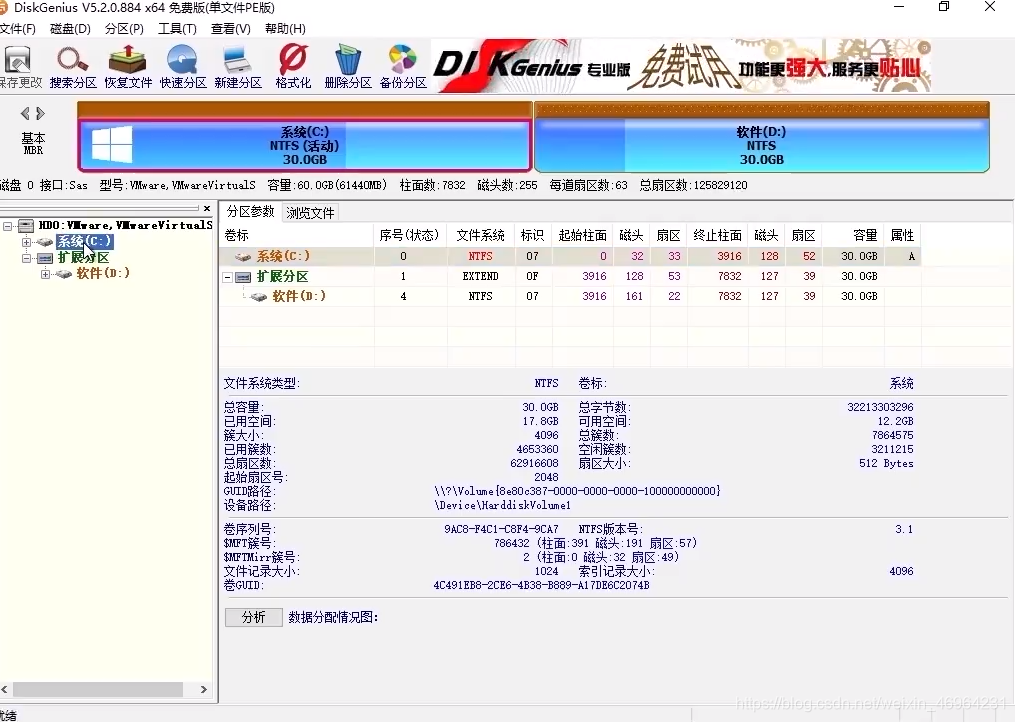Click the 分析 button

[x=254, y=617]
